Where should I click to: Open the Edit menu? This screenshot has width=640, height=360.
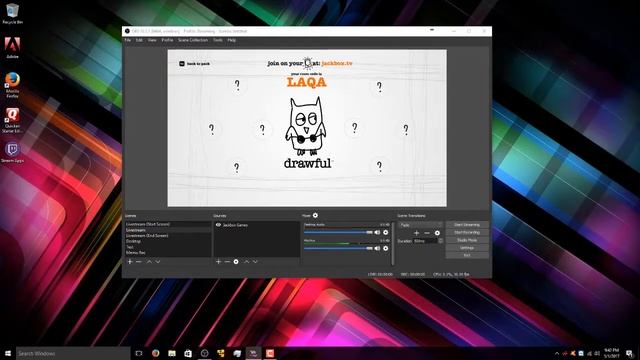(139, 40)
